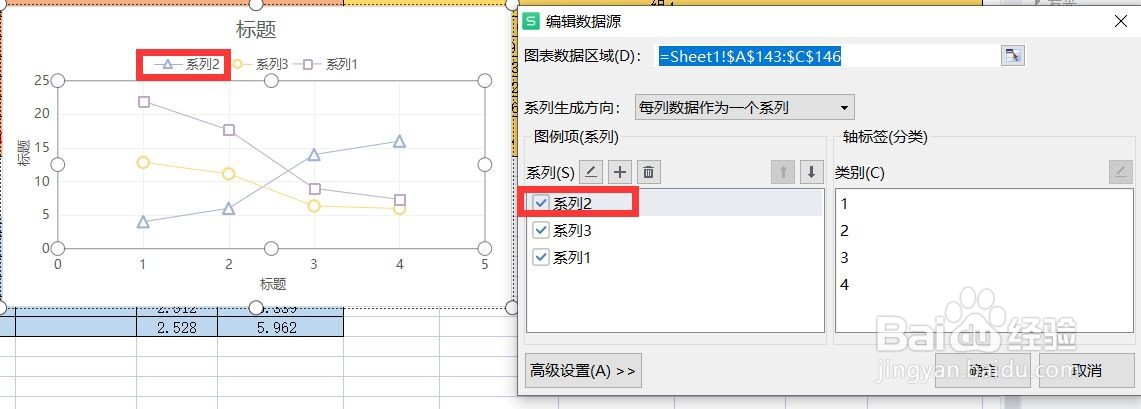This screenshot has height=409, width=1141.
Task: Click the add series plus icon
Action: (x=620, y=172)
